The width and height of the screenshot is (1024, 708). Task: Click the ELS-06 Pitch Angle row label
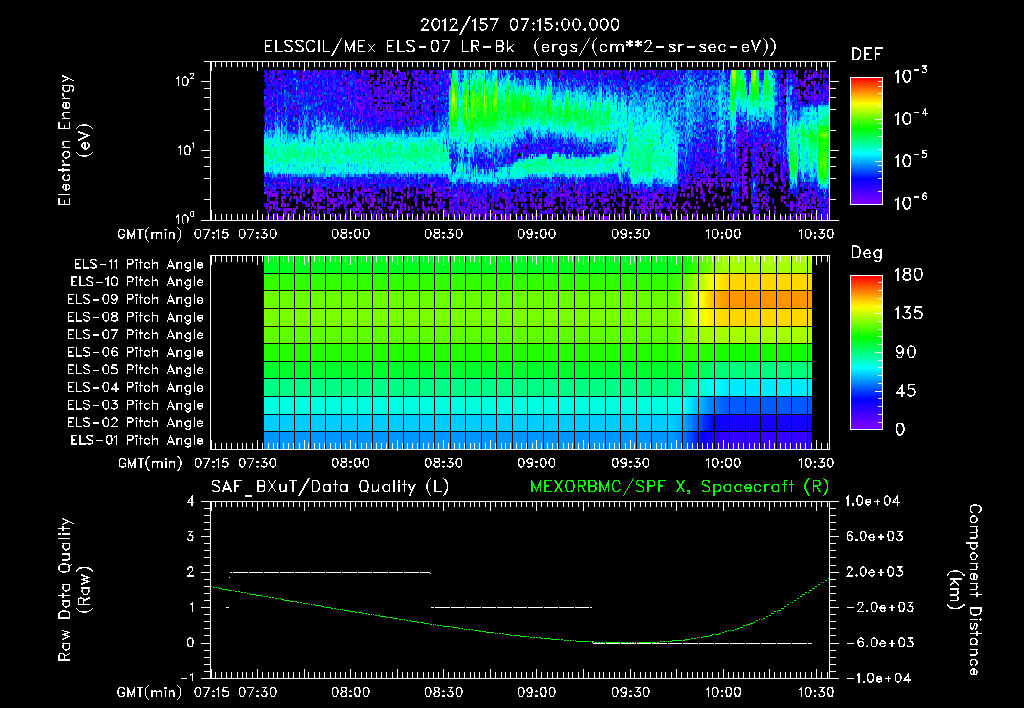click(x=135, y=352)
